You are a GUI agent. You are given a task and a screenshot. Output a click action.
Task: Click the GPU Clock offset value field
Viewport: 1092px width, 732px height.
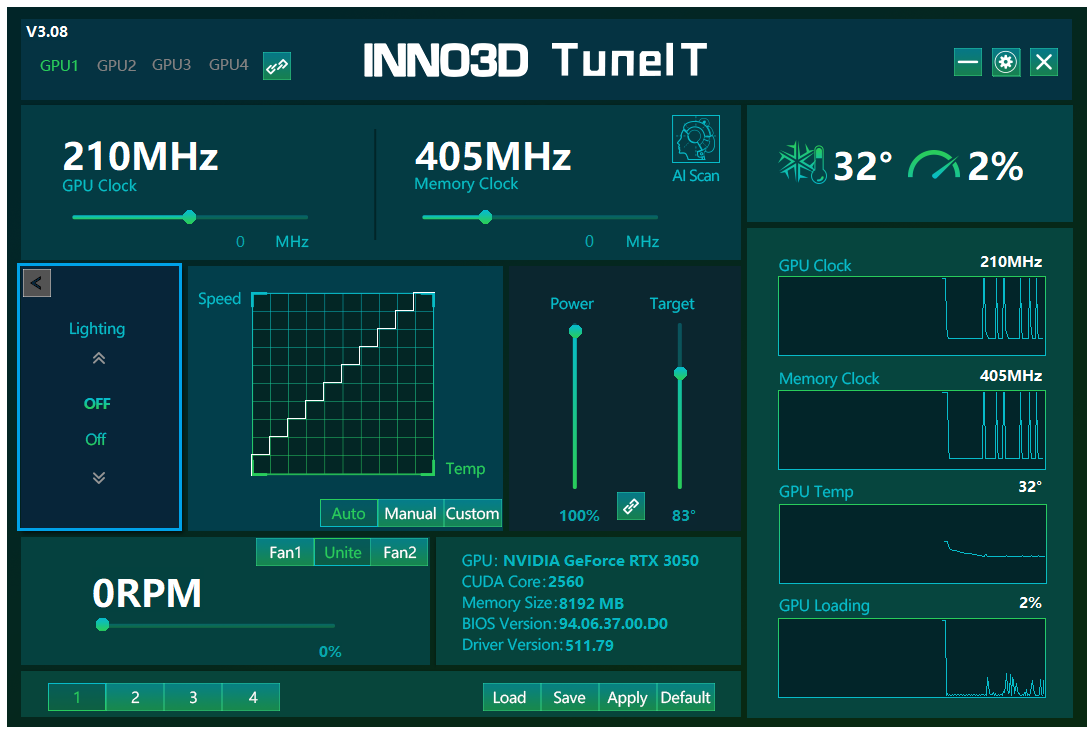coord(240,242)
